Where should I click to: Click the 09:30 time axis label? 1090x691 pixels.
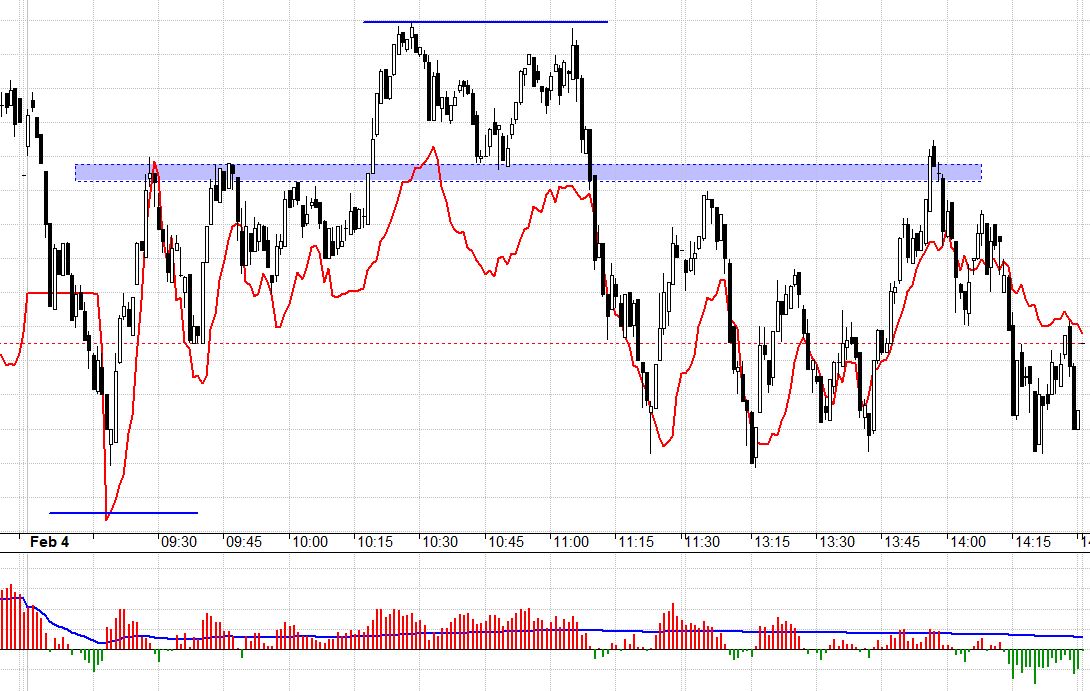click(178, 542)
